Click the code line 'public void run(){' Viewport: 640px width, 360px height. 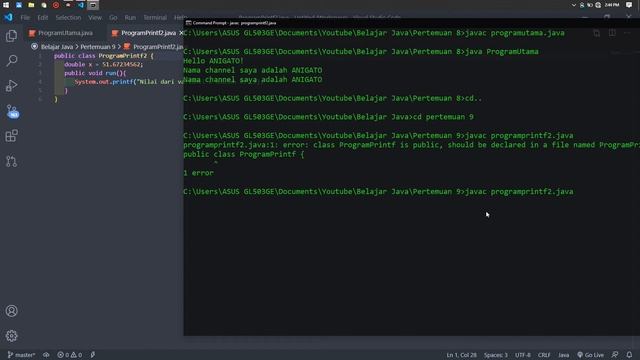[95, 73]
